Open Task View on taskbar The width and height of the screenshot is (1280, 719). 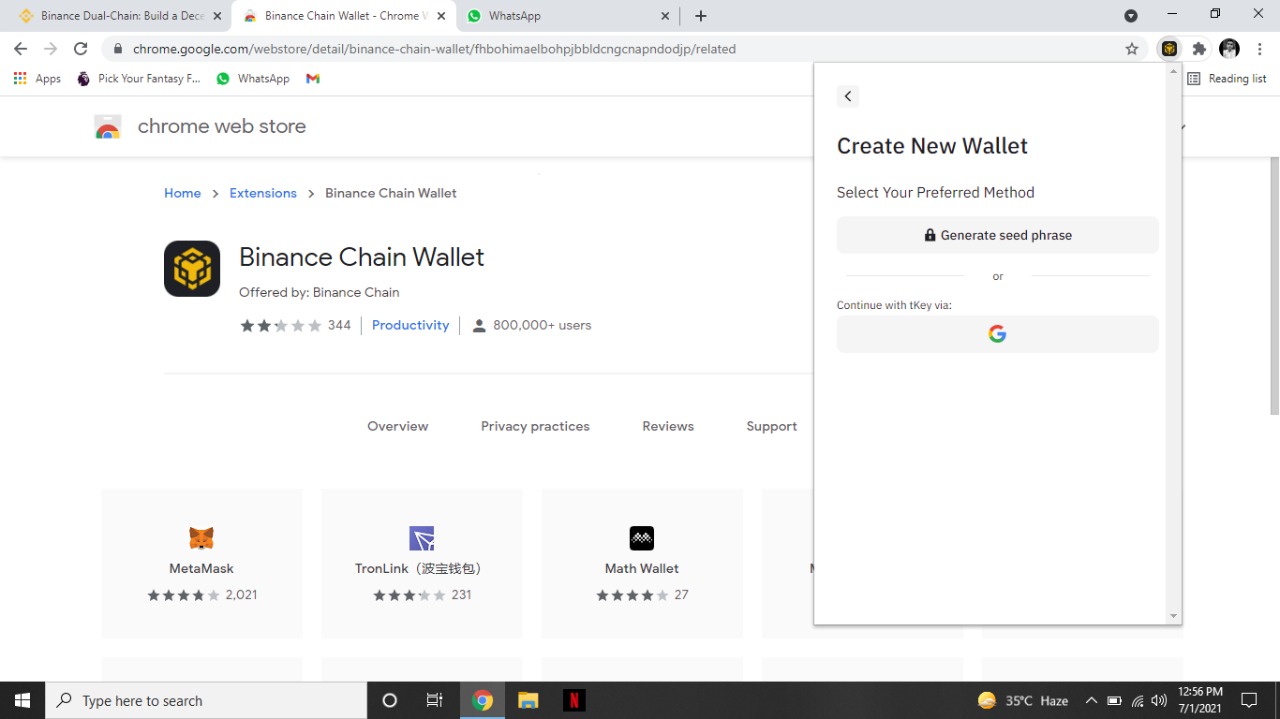click(x=435, y=700)
